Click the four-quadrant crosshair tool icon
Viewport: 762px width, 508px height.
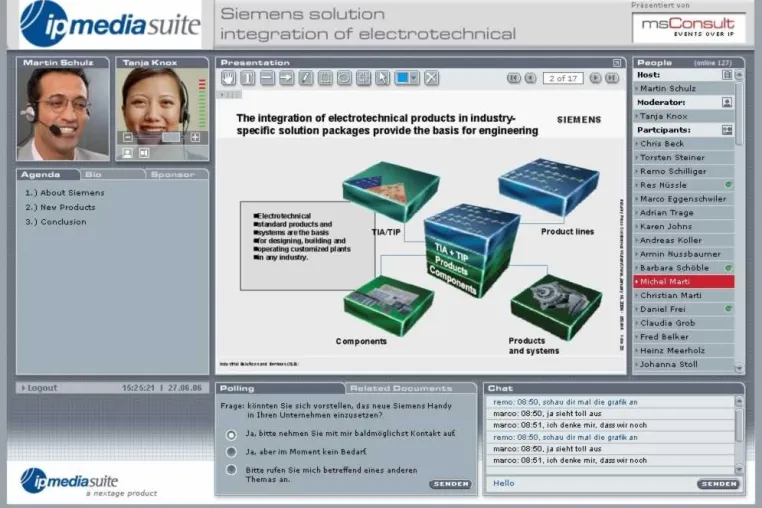[364, 78]
